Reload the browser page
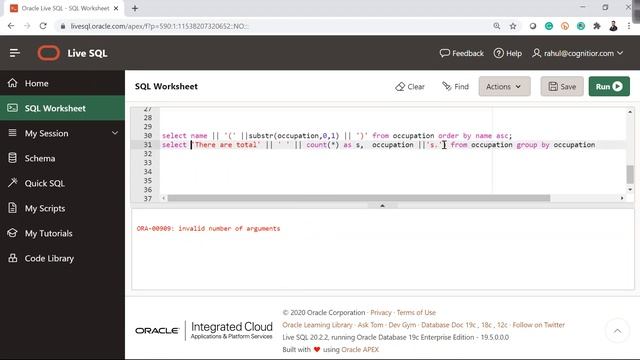 (x=43, y=26)
